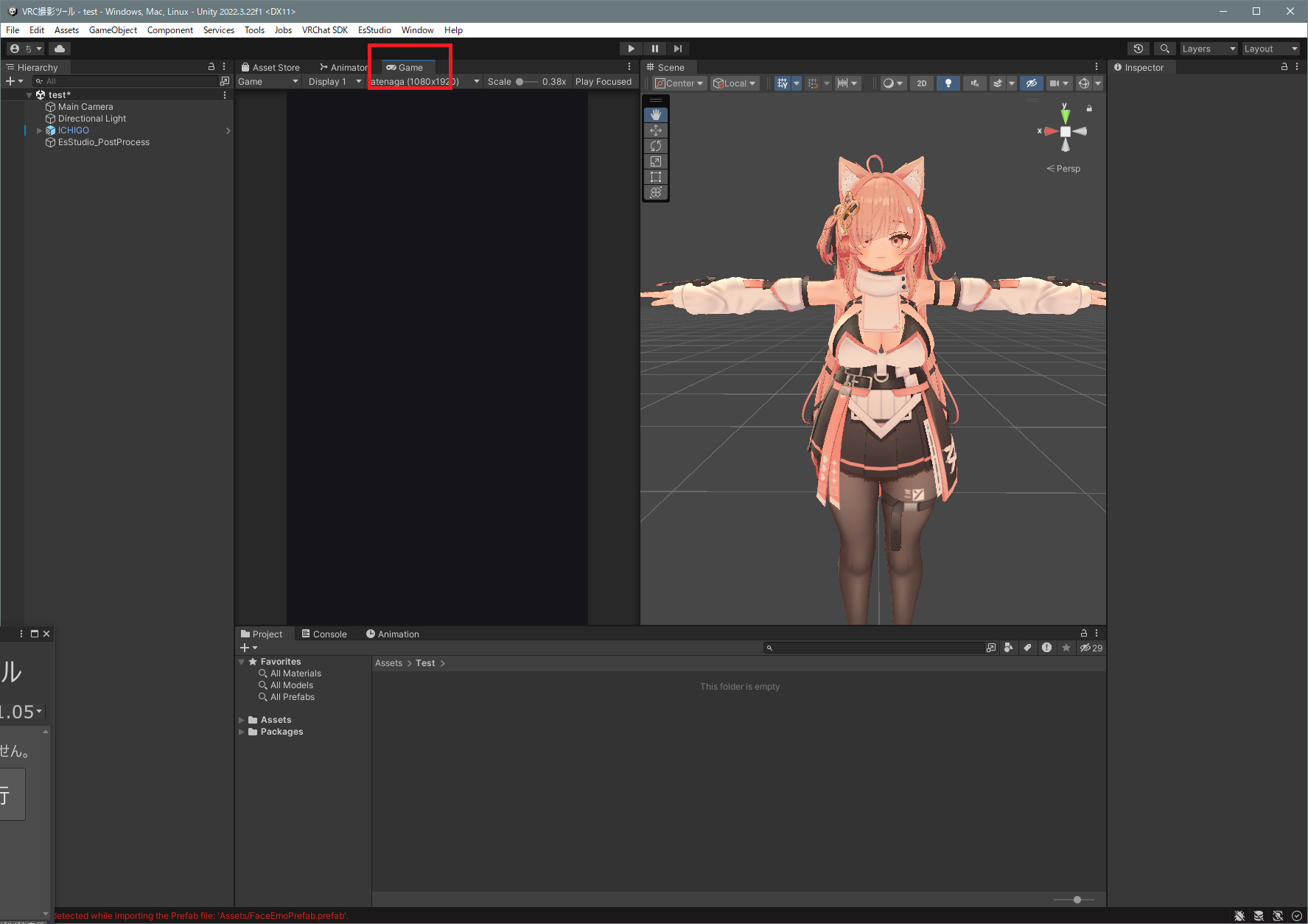The height and width of the screenshot is (924, 1308).
Task: Open the VRChat SDK menu
Action: coord(324,30)
